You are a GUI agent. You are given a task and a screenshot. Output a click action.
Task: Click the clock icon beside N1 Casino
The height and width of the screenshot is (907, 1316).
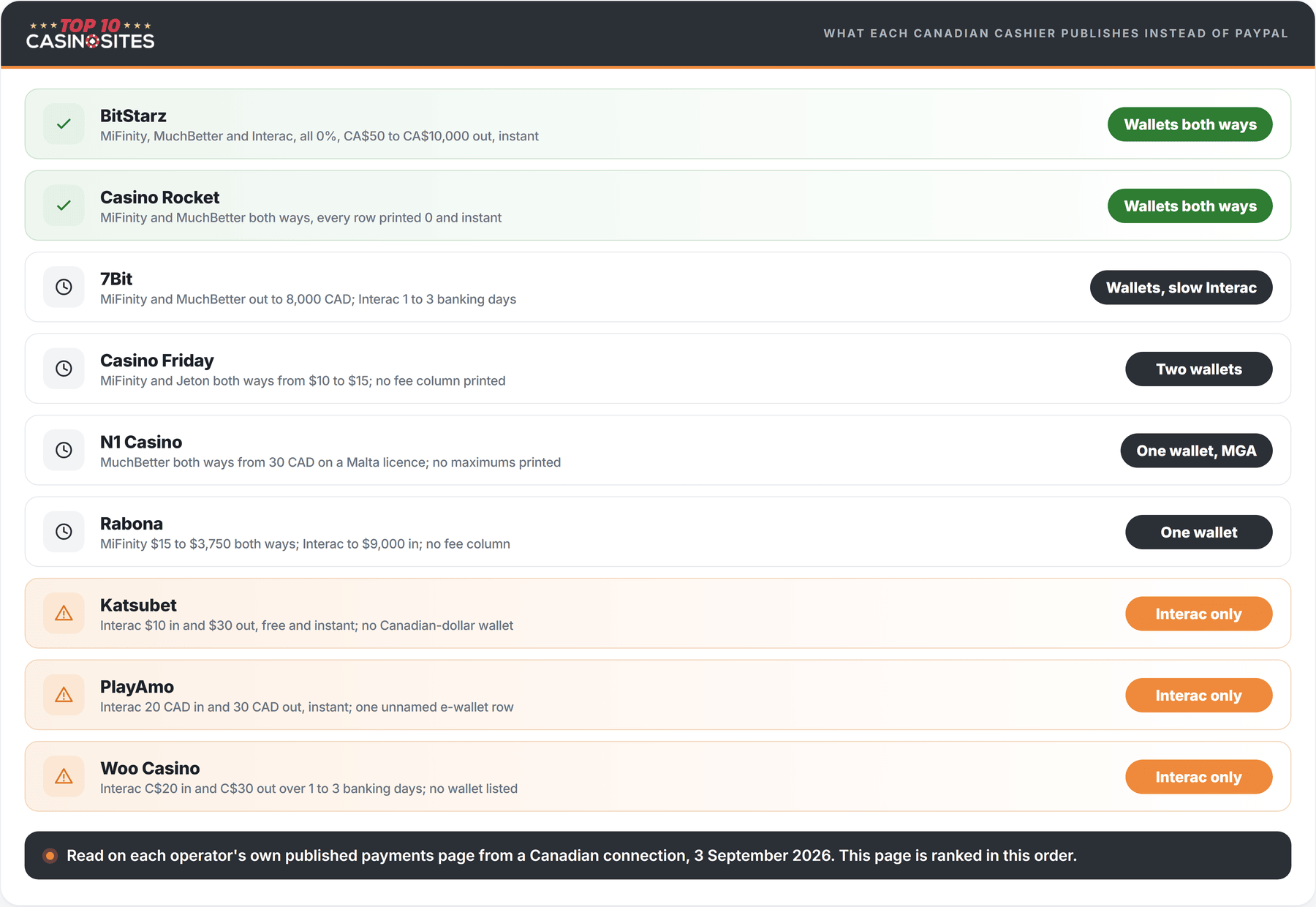coord(64,450)
